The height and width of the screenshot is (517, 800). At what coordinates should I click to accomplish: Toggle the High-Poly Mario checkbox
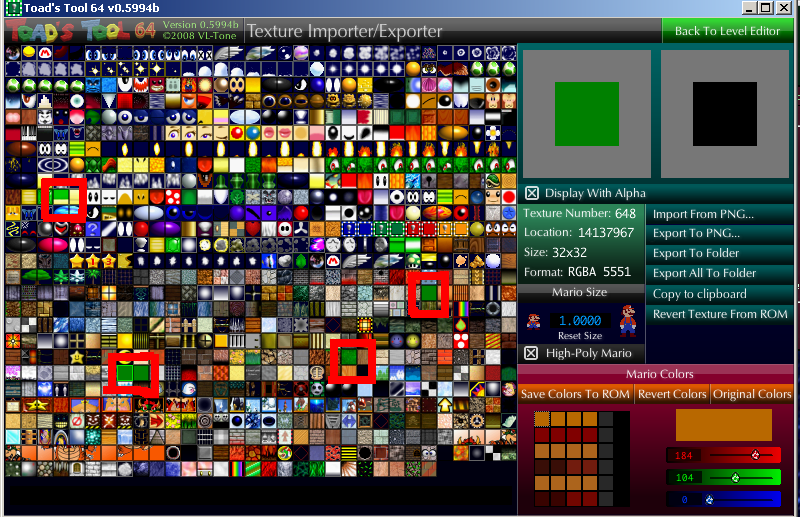point(532,353)
